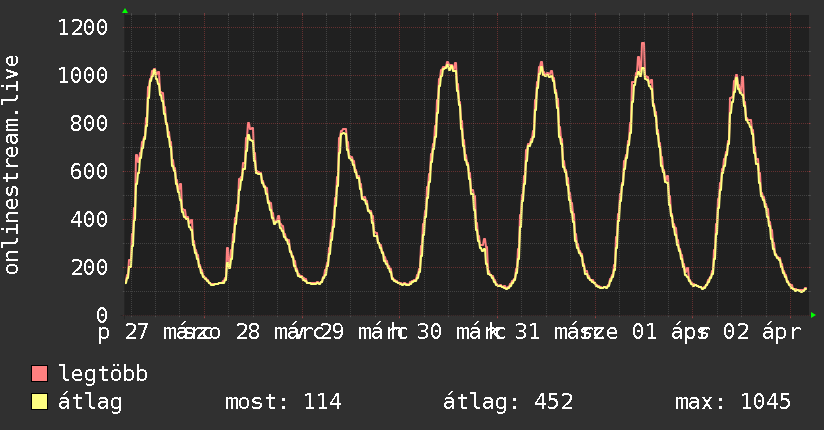Select the átlag legend label beside yellow swatch
Image resolution: width=824 pixels, height=430 pixels.
90,402
